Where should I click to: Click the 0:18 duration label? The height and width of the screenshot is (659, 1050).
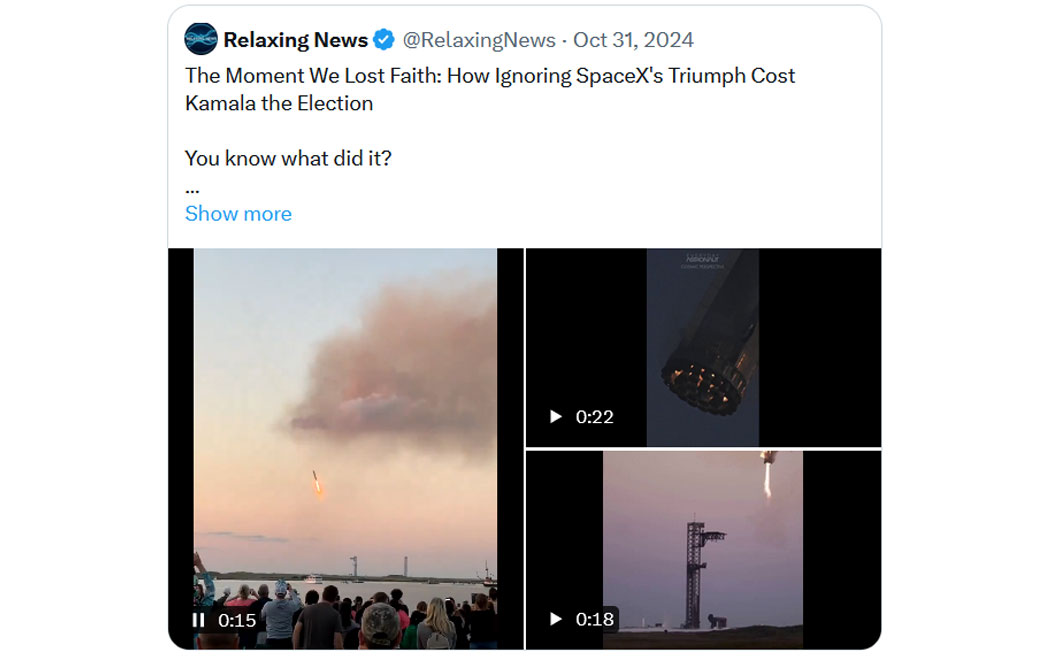point(595,619)
